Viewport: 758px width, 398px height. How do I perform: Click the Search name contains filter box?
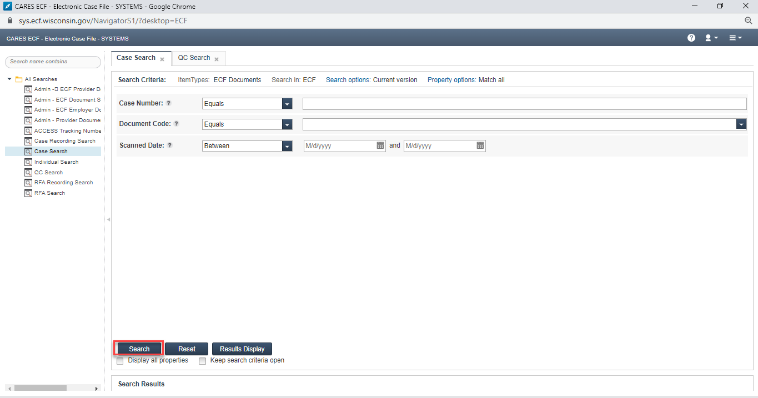pyautogui.click(x=53, y=61)
